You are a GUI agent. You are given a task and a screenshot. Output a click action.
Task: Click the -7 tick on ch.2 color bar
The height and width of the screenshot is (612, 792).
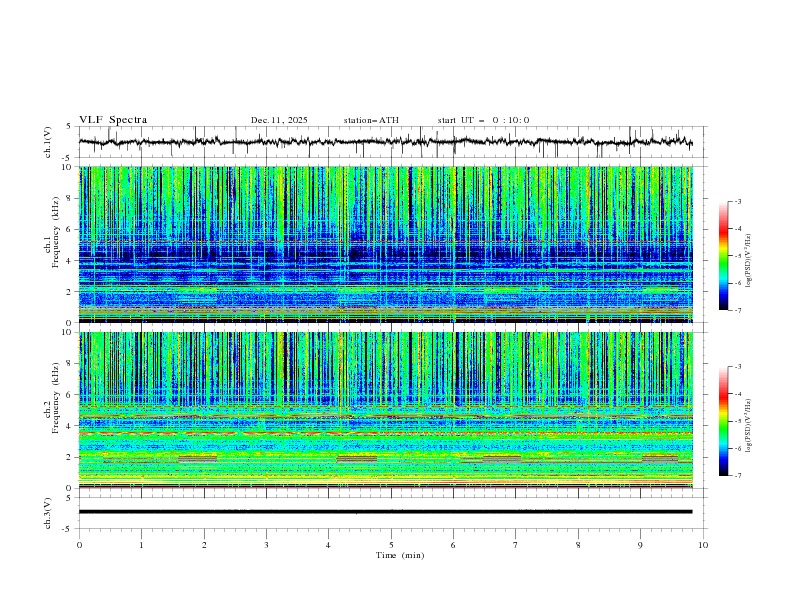coord(737,476)
